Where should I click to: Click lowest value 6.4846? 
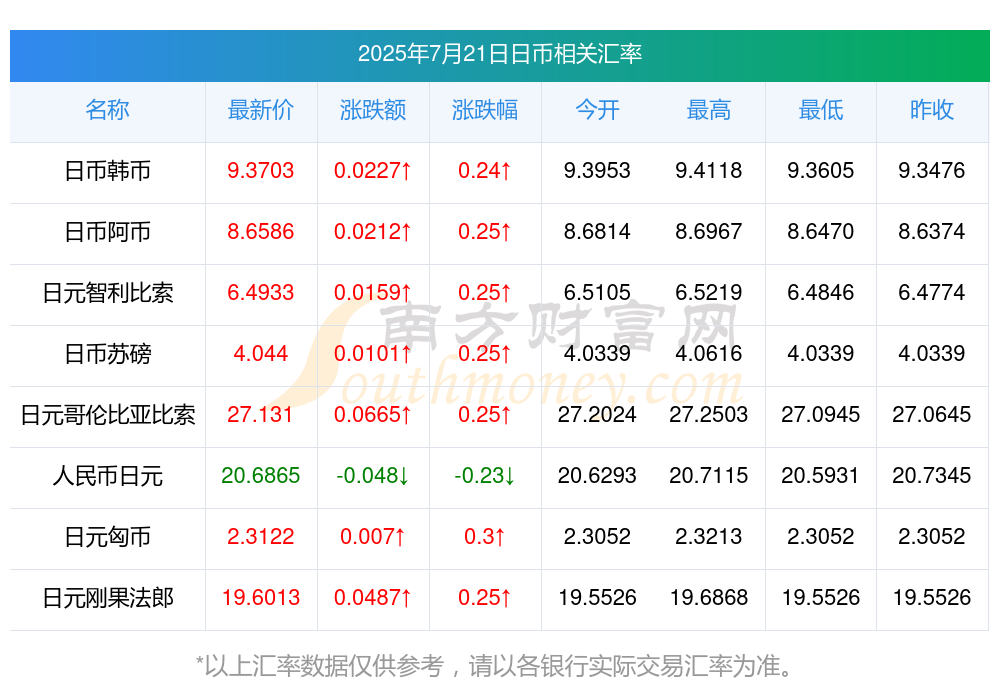(x=821, y=292)
